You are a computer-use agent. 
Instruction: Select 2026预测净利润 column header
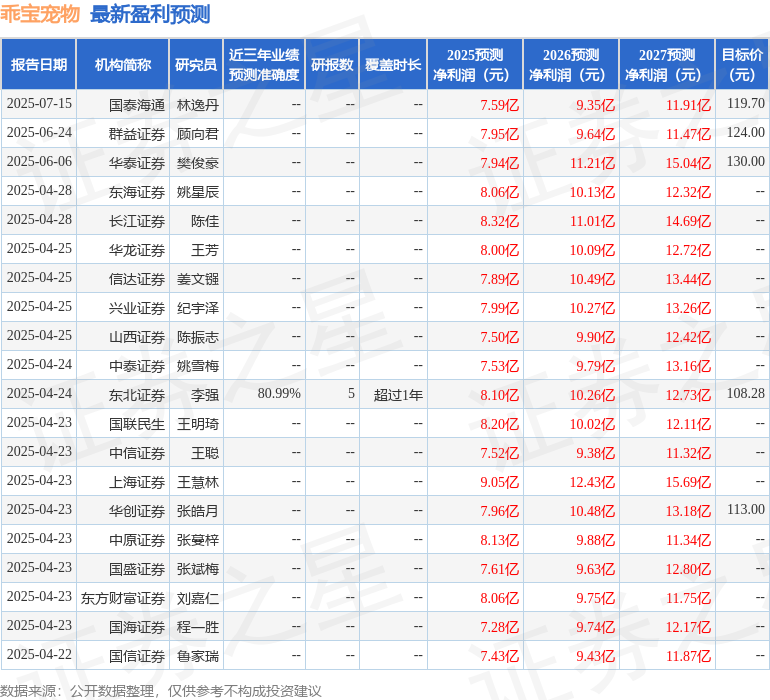click(x=571, y=65)
